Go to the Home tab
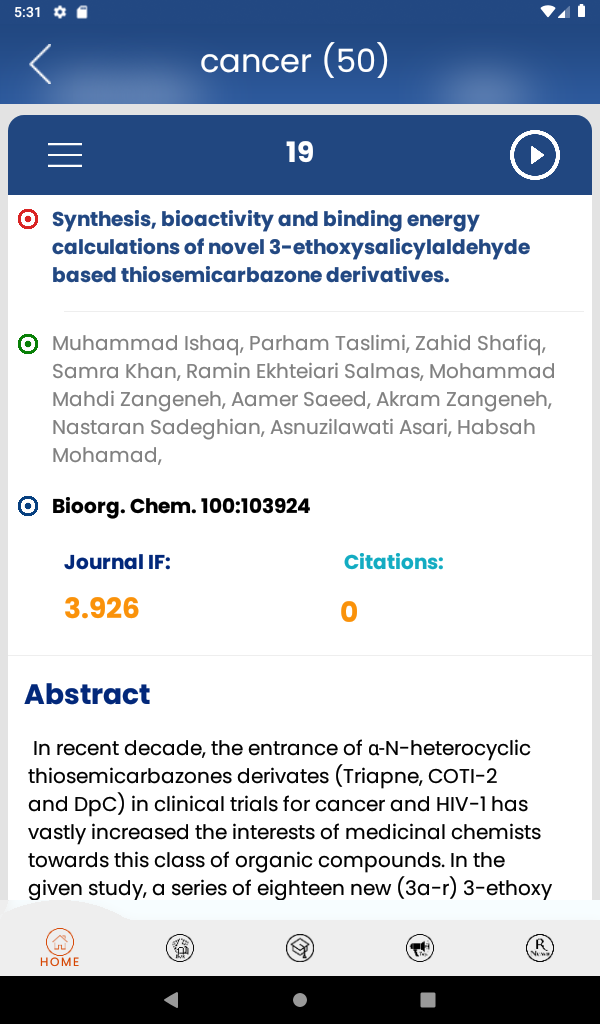This screenshot has height=1024, width=600. (x=60, y=948)
